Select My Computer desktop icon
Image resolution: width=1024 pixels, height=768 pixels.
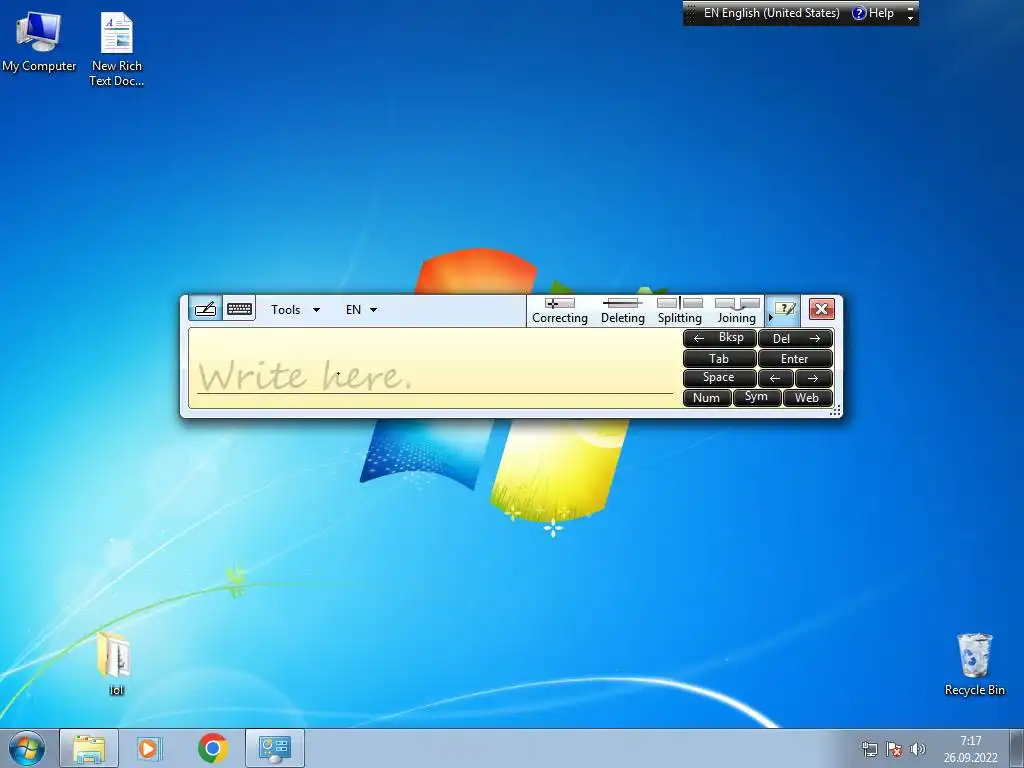click(39, 42)
